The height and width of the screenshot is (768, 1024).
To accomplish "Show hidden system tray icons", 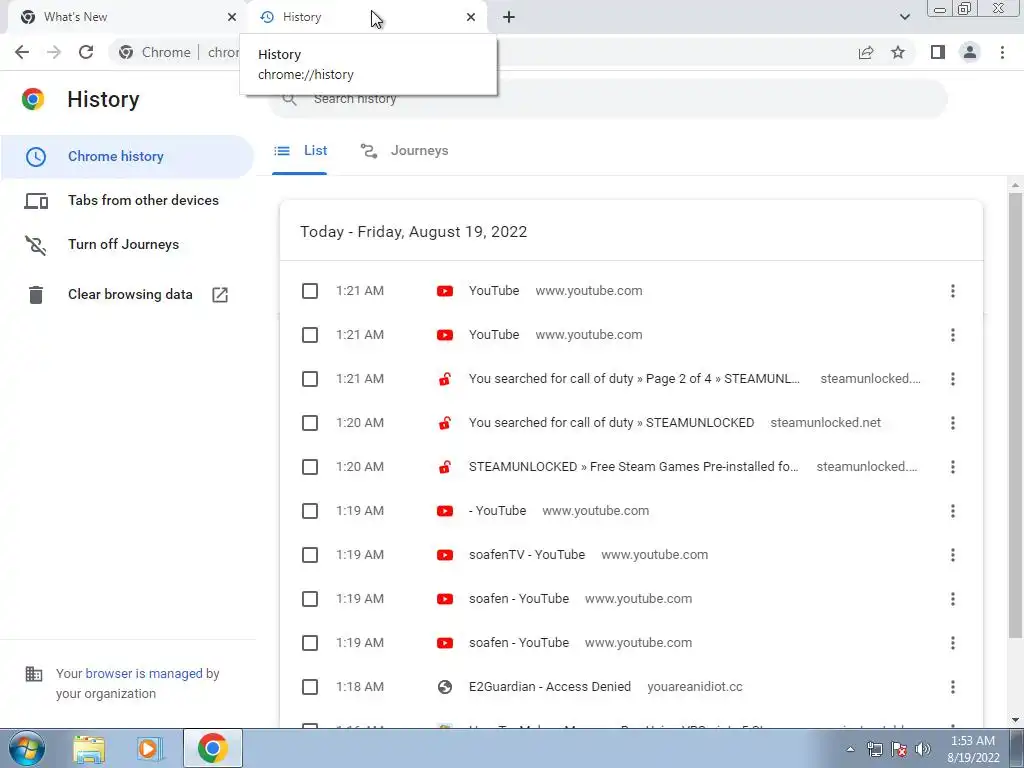I will pyautogui.click(x=850, y=749).
